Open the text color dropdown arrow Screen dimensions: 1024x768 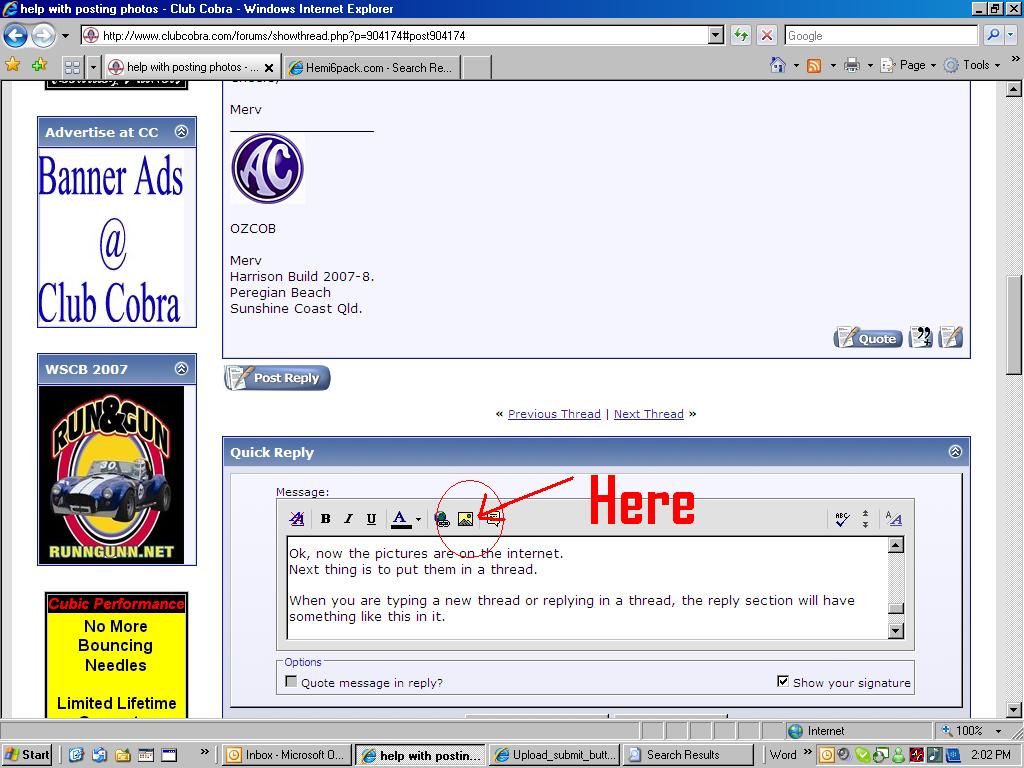pyautogui.click(x=418, y=520)
